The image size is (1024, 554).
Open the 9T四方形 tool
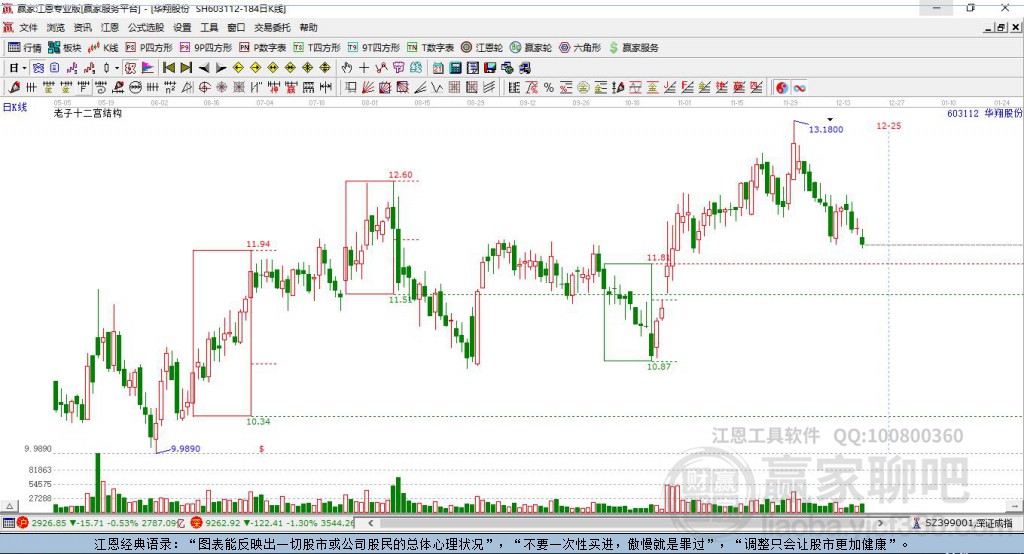374,48
